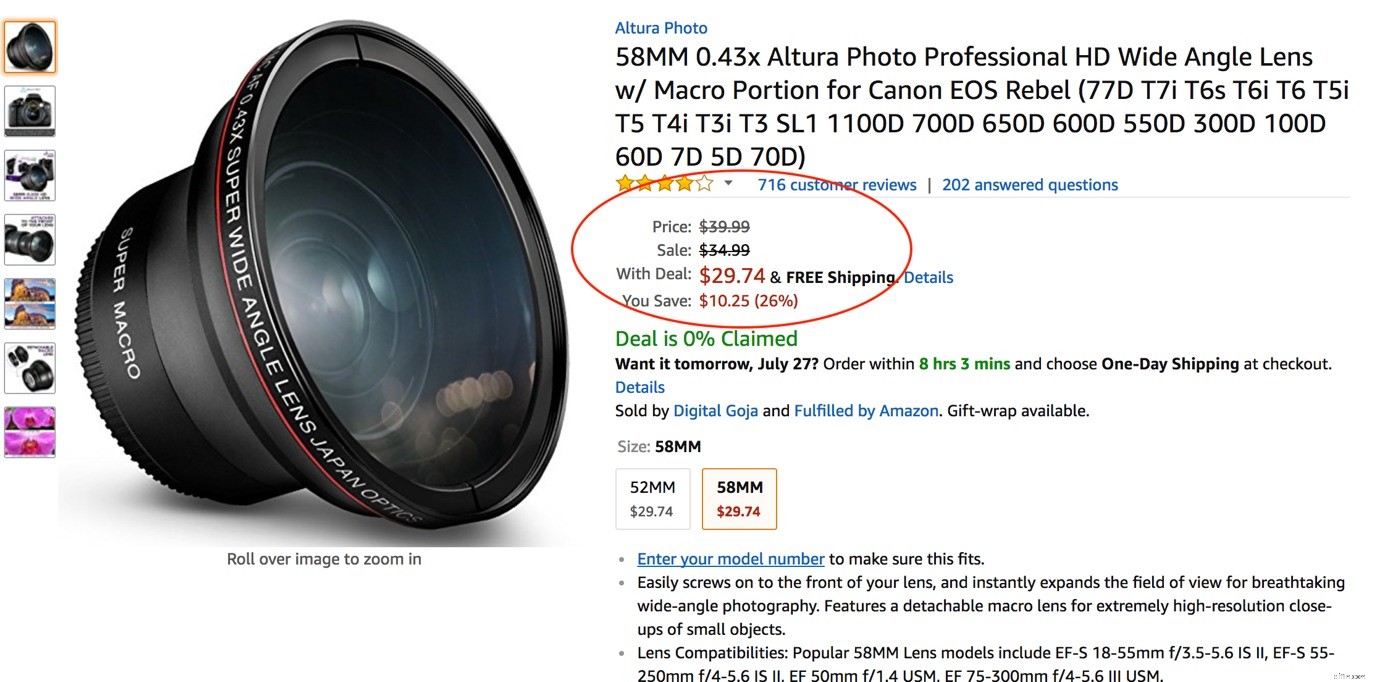Click Details next to FREE Shipping
The height and width of the screenshot is (682, 1379).
(x=928, y=277)
